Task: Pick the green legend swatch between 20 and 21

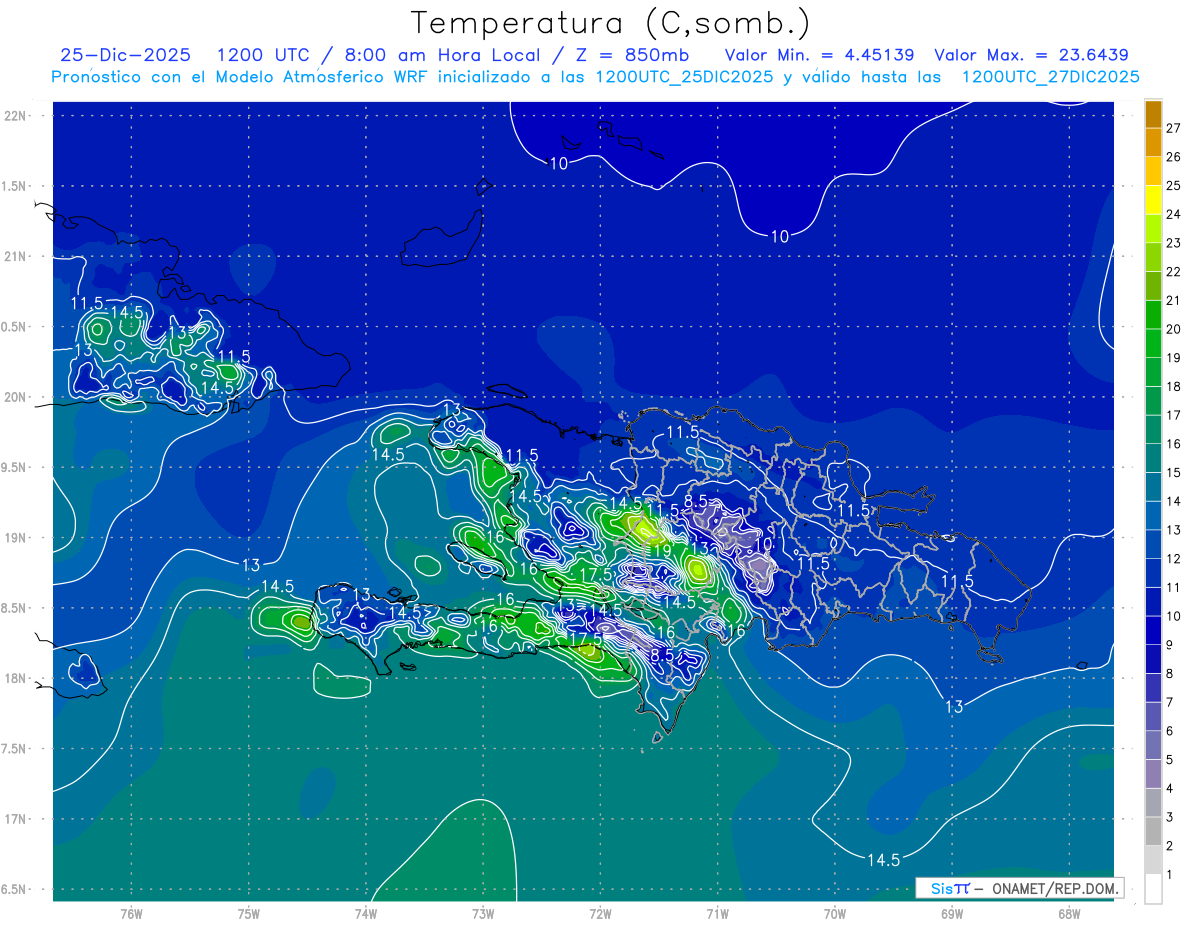Action: (x=1153, y=315)
